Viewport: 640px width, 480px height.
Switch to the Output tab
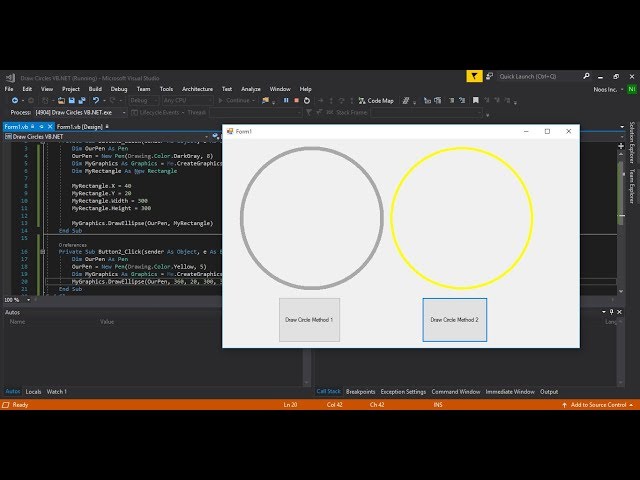(x=549, y=392)
